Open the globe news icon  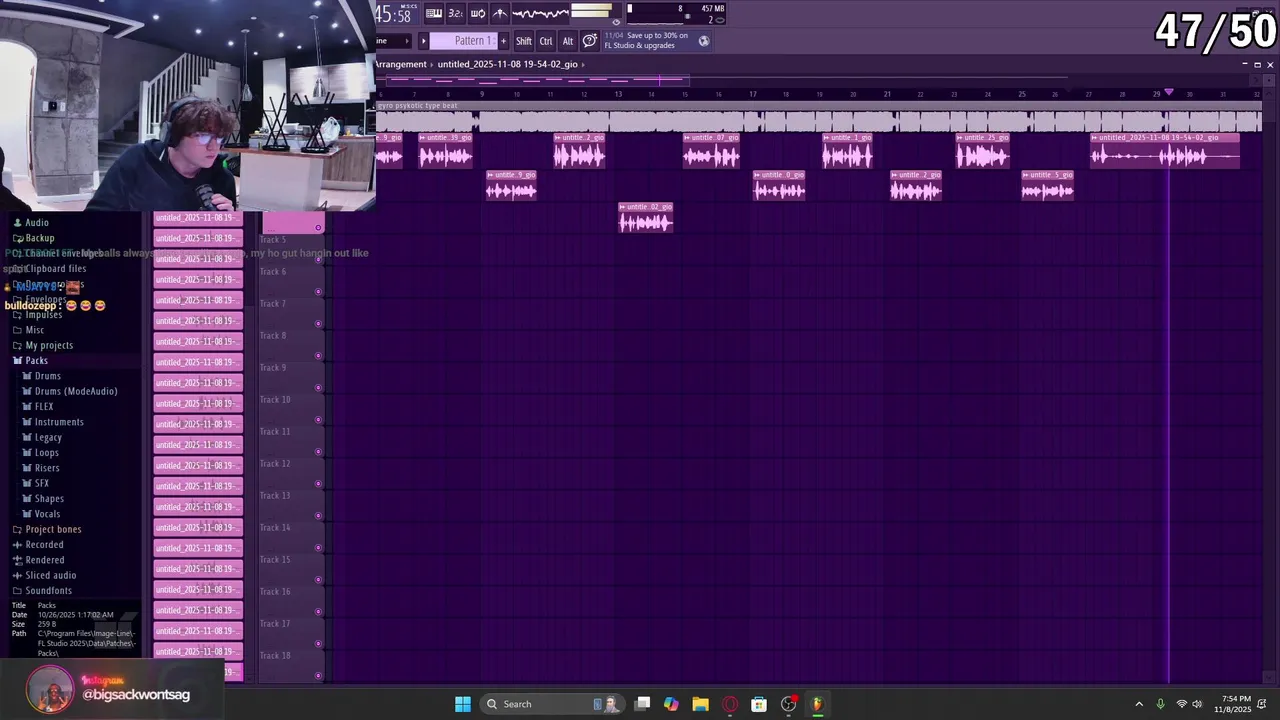tap(704, 41)
